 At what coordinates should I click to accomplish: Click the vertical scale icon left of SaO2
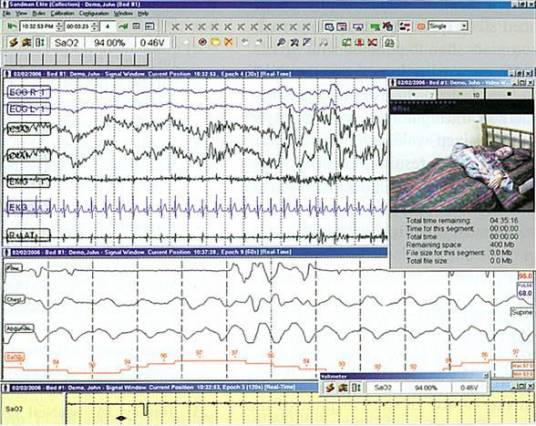[40, 43]
